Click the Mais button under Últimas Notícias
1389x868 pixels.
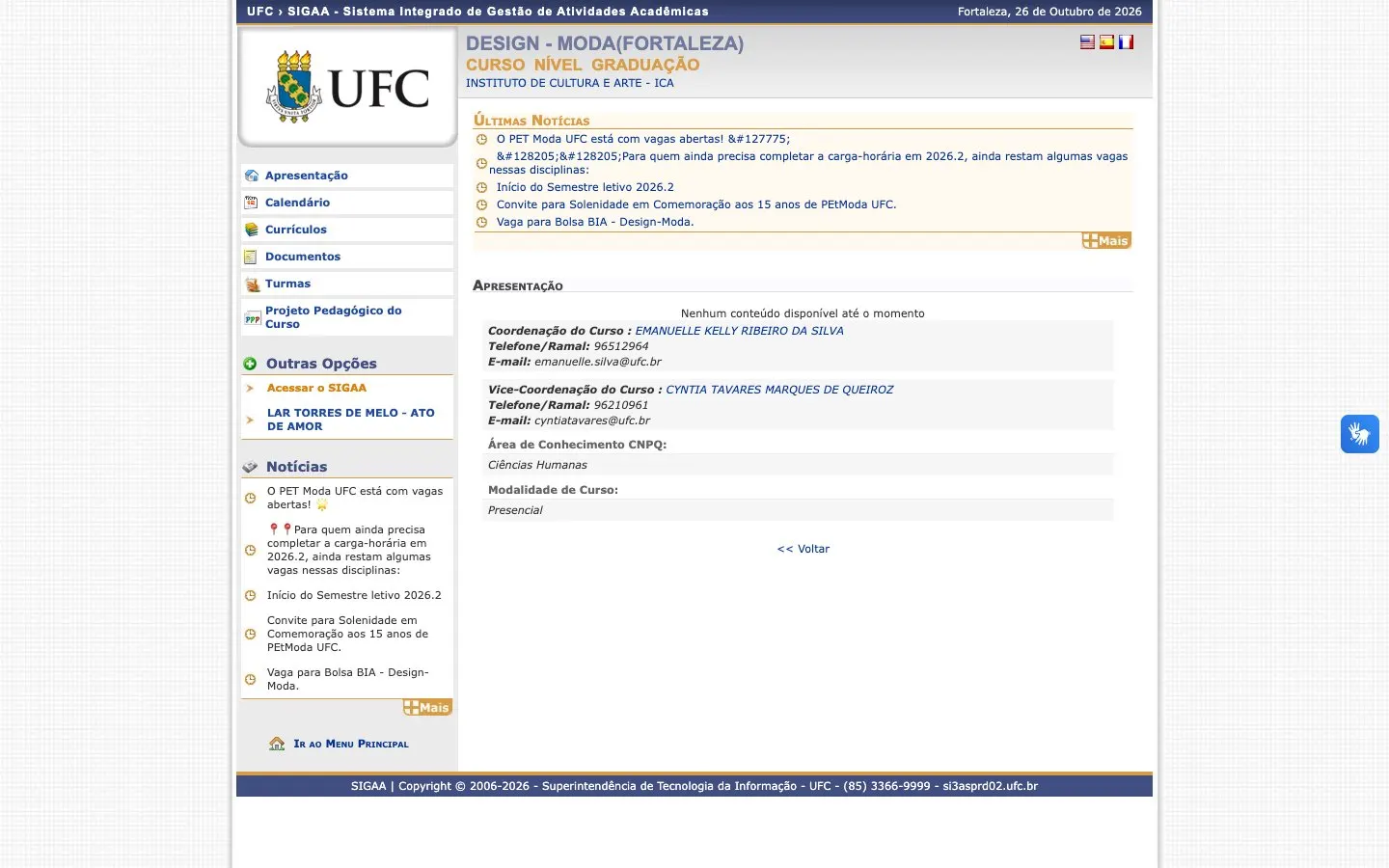pos(1106,241)
